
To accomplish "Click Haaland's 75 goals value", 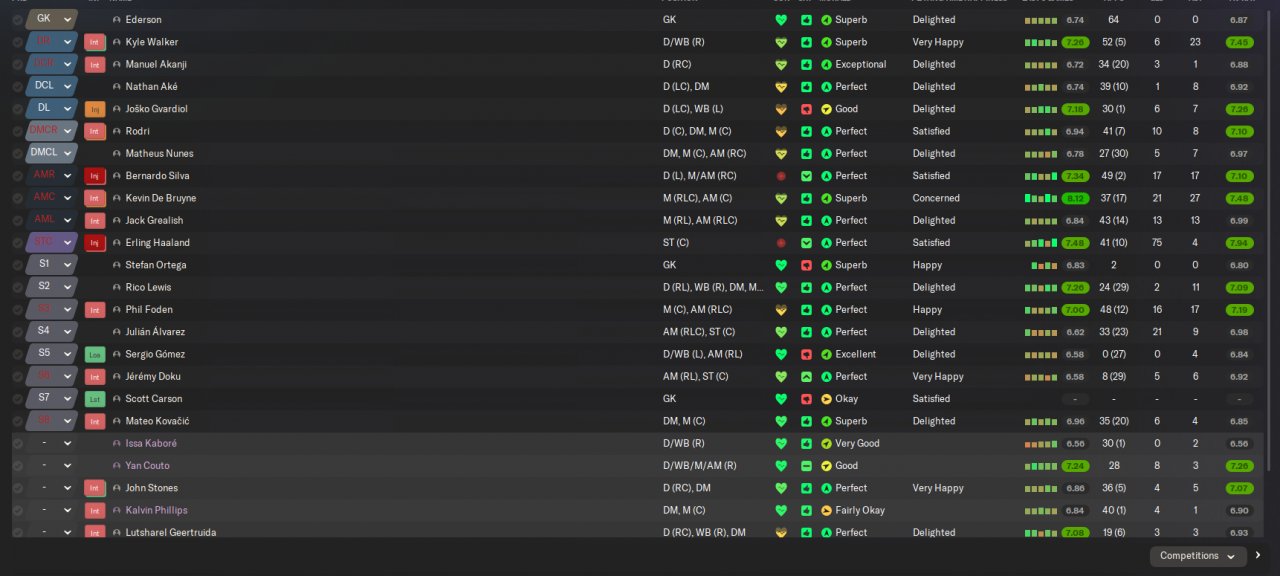I will click(1157, 243).
